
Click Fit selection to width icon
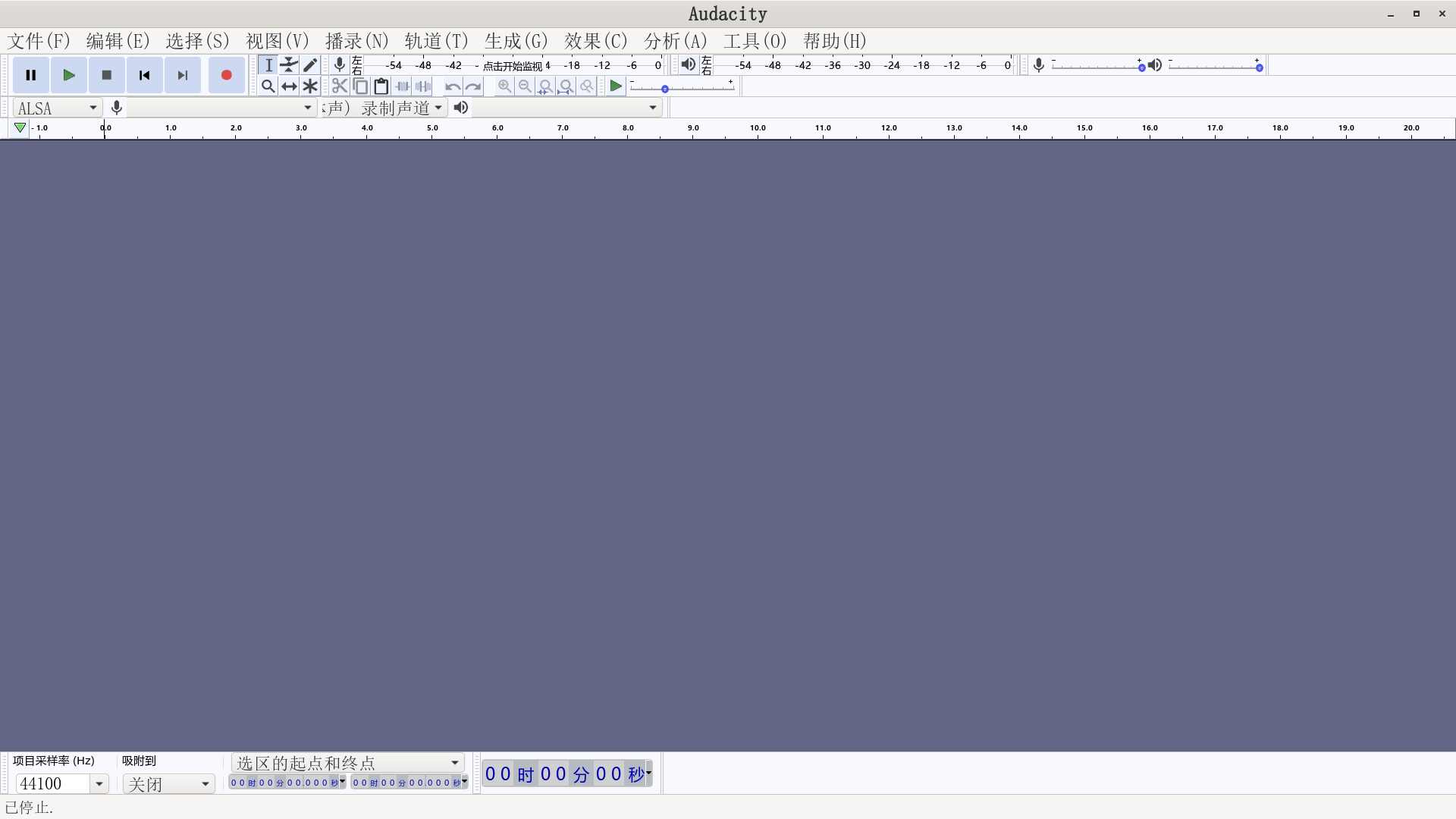(545, 86)
